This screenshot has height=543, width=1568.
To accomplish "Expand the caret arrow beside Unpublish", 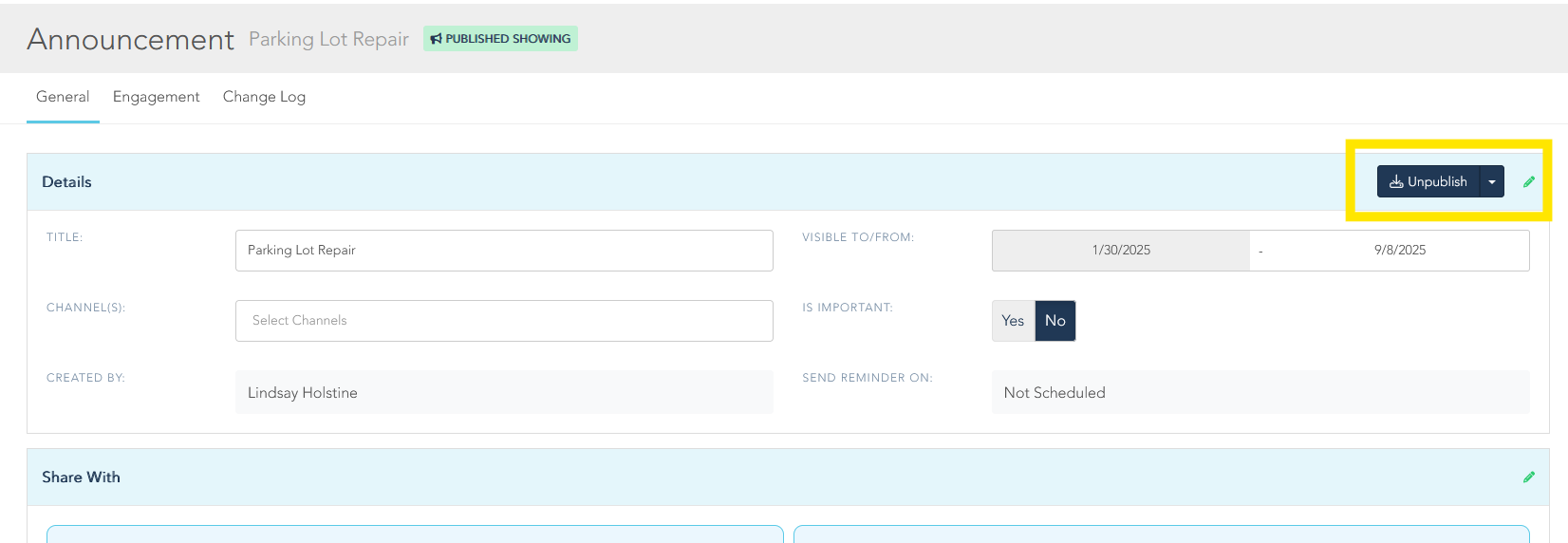I will click(x=1492, y=181).
